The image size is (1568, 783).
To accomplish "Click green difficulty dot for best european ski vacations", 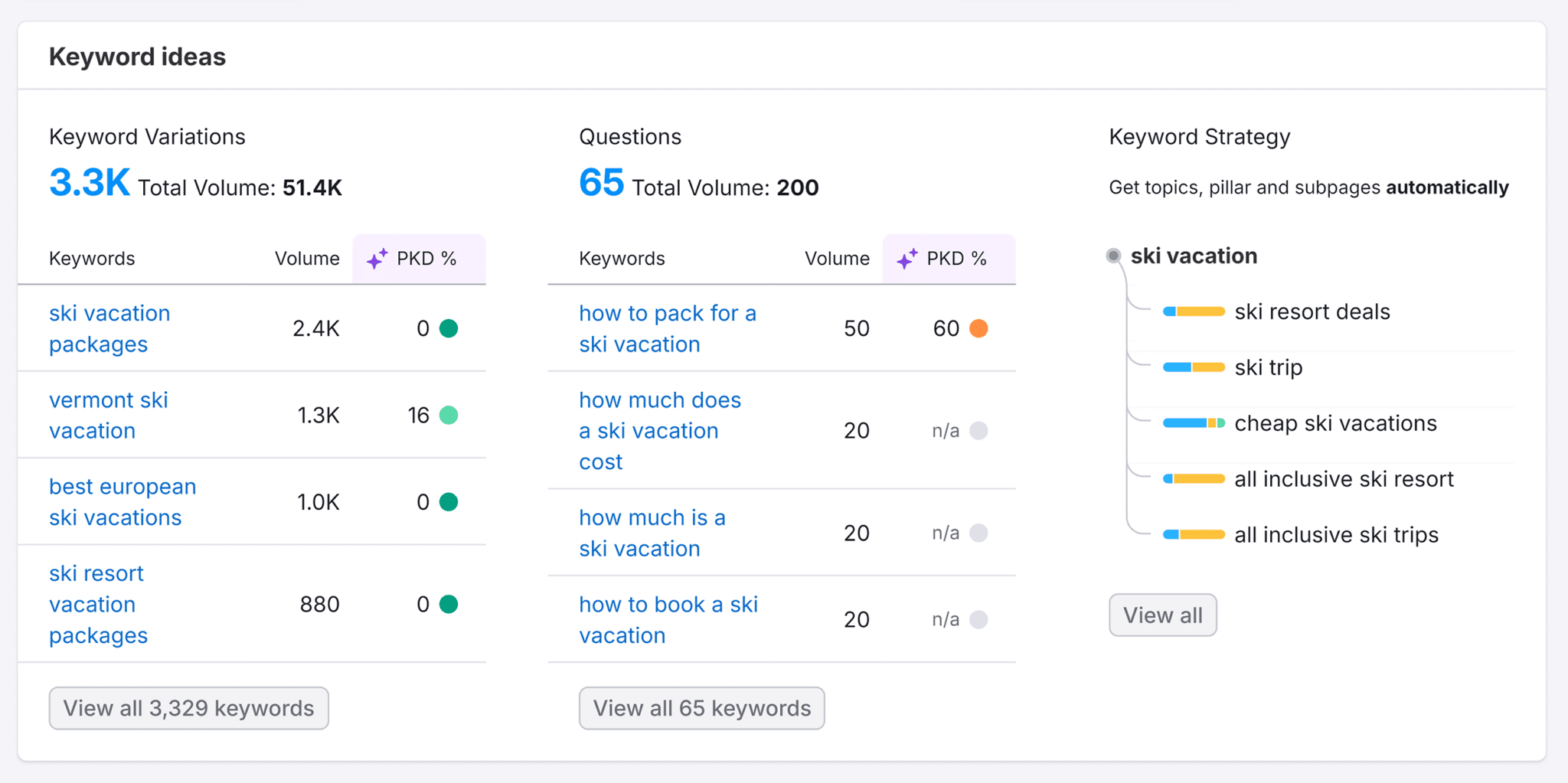I will 449,502.
